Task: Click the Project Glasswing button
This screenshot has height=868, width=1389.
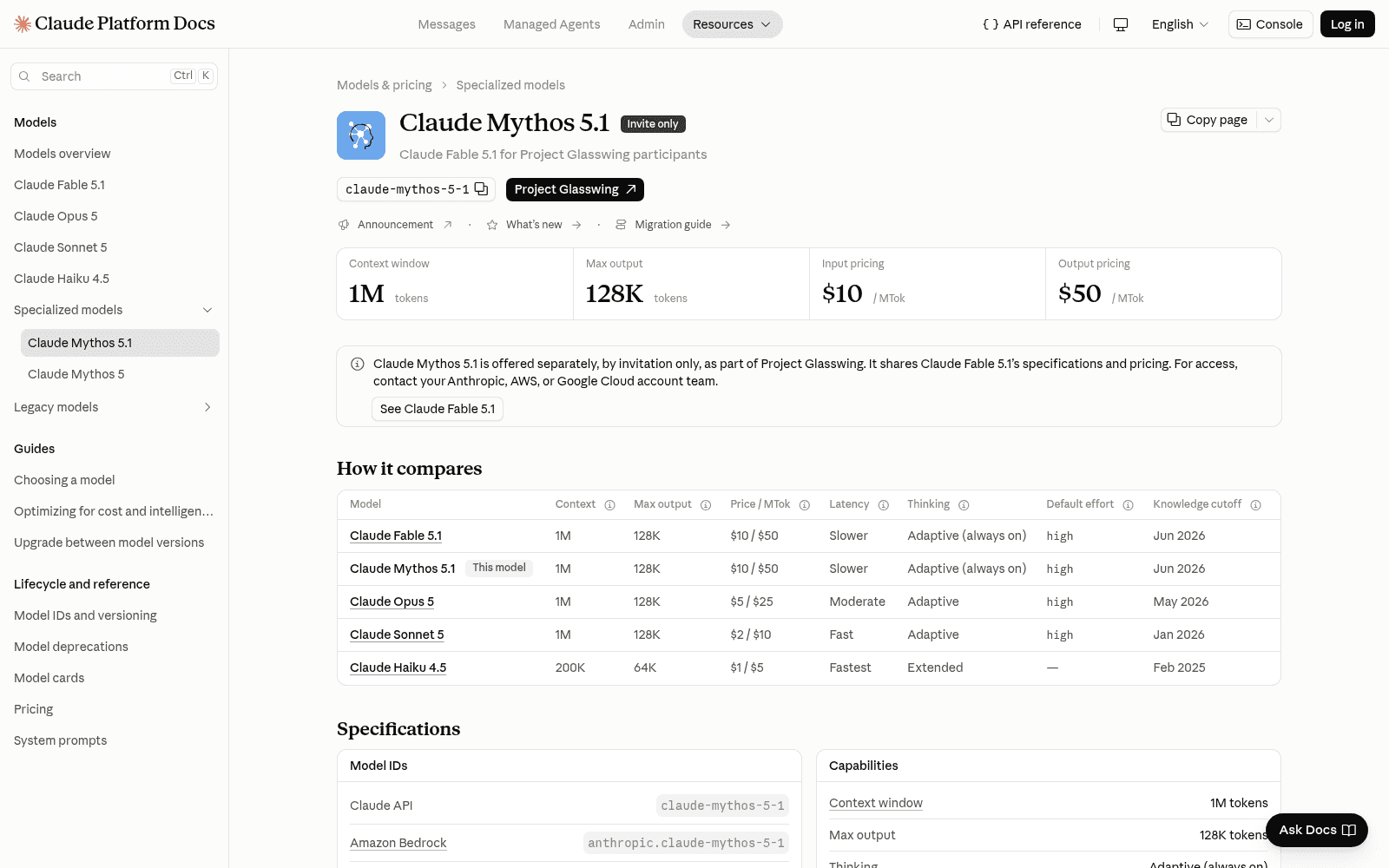Action: pos(575,189)
